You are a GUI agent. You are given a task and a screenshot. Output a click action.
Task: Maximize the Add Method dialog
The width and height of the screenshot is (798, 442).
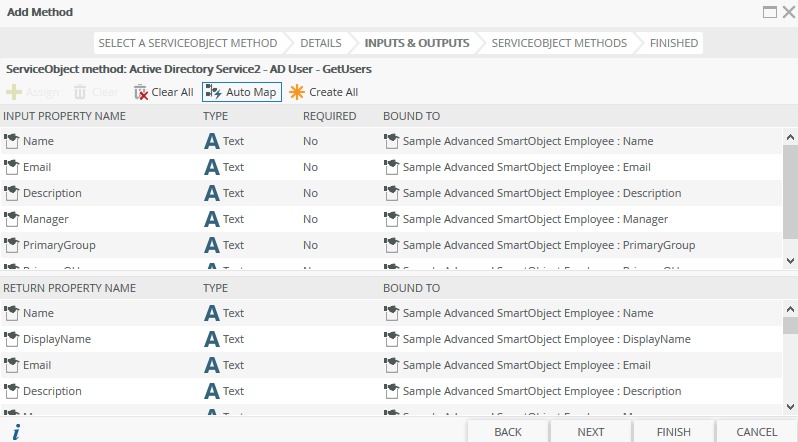(x=770, y=12)
